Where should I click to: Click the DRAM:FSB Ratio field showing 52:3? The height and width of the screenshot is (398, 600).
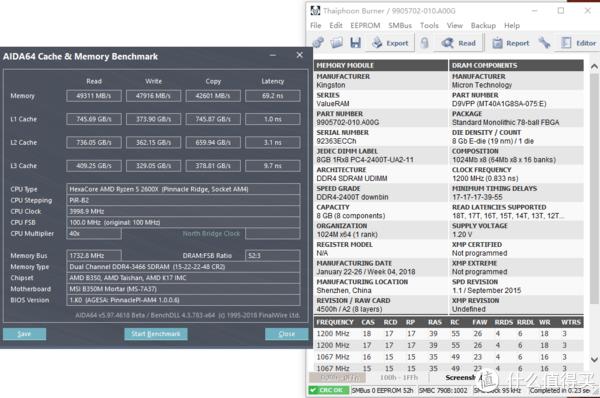tap(272, 256)
